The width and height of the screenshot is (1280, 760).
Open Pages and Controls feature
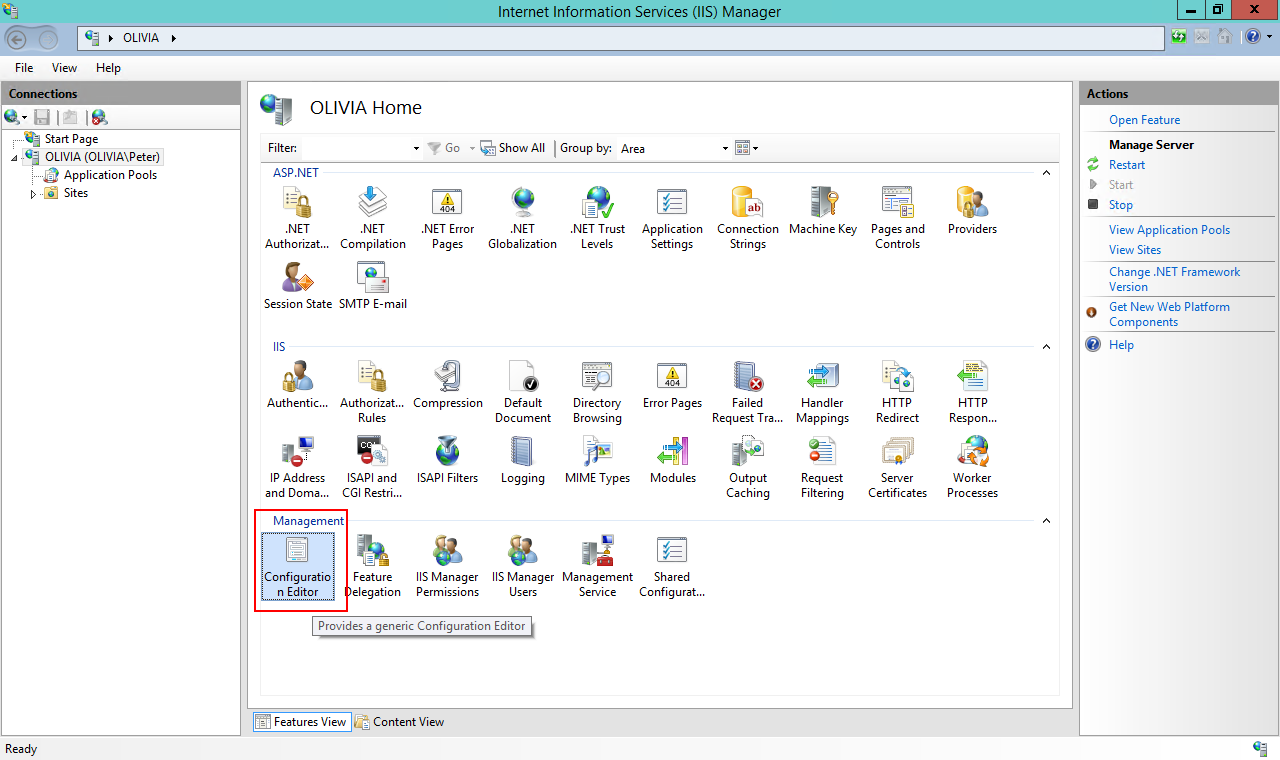point(897,218)
